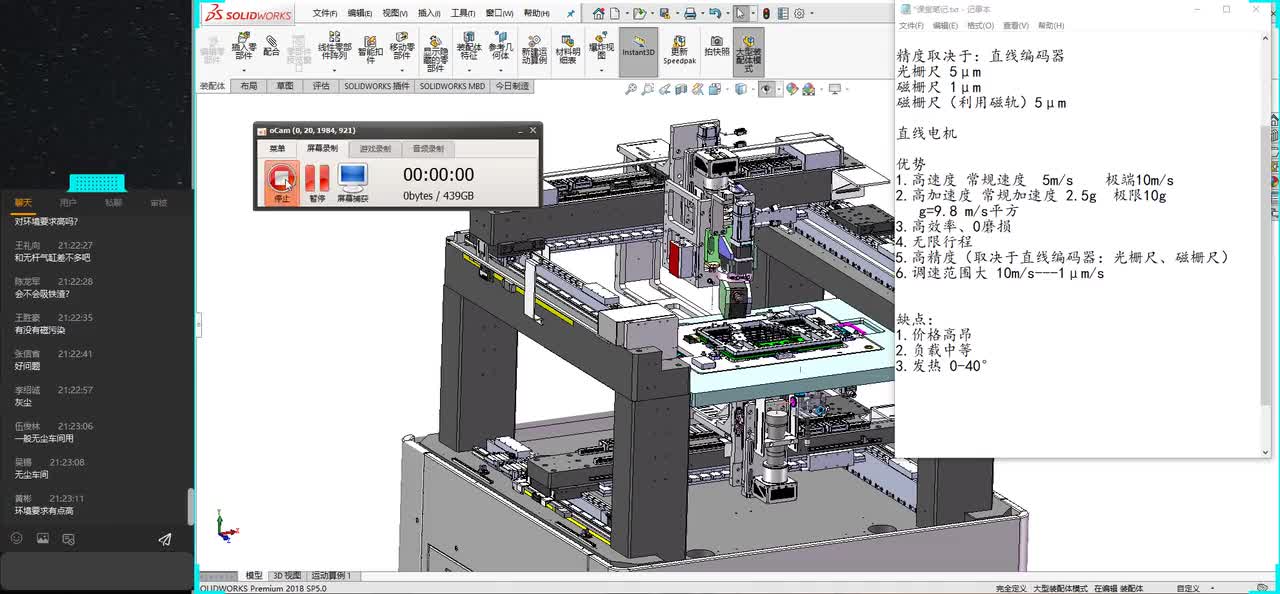Open the Display Style cube icon
1280x594 pixels.
(741, 89)
